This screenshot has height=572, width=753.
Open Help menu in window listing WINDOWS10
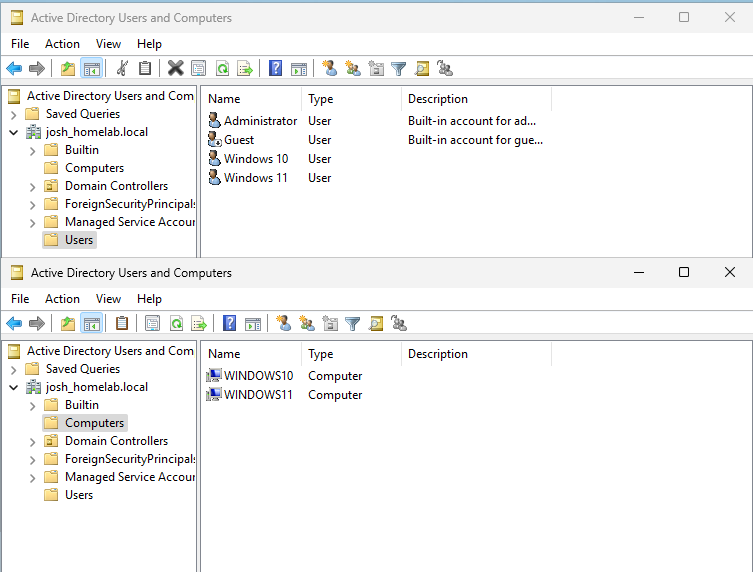point(149,299)
